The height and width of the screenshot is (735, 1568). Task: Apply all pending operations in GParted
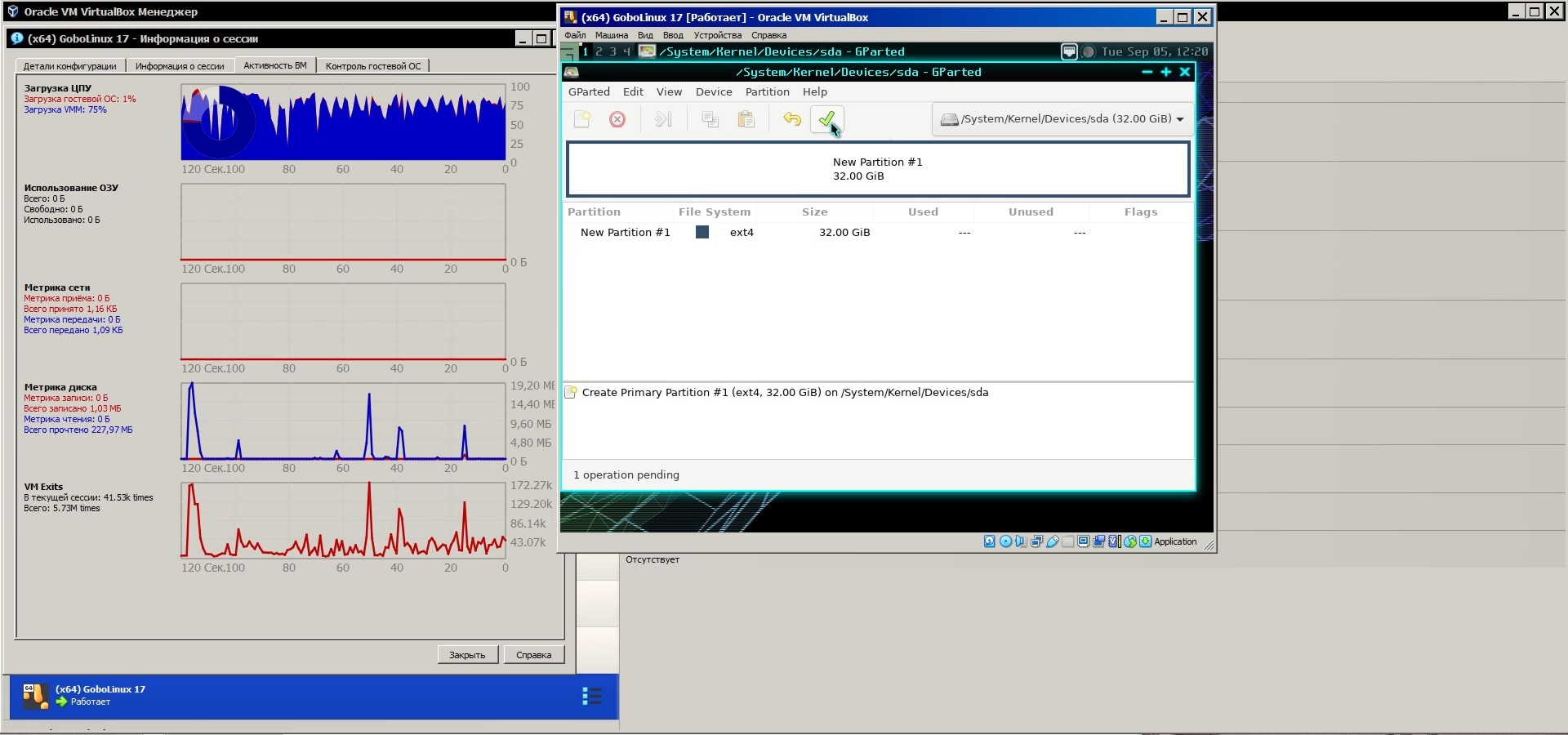click(x=826, y=119)
